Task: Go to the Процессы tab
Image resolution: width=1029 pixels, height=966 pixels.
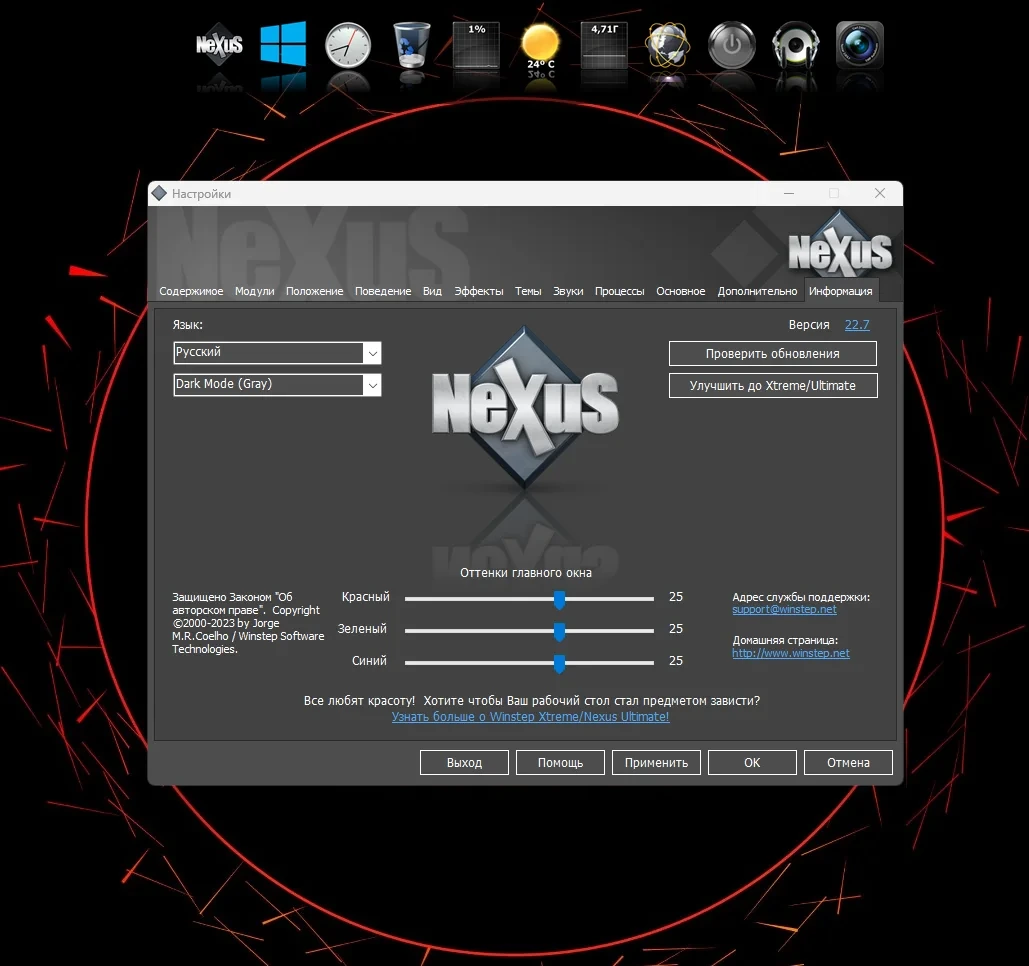Action: tap(620, 291)
